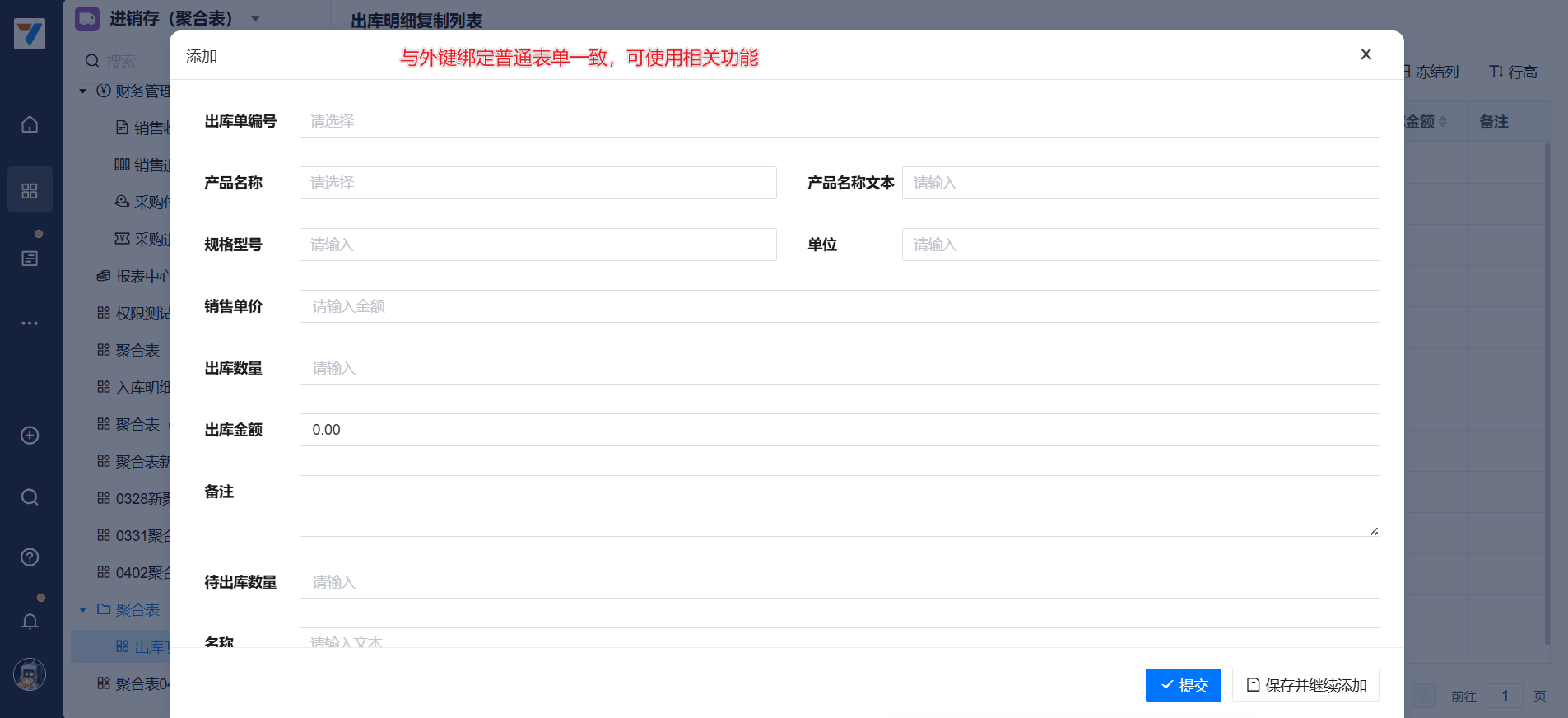
Task: Open the notifications bell icon
Action: pos(30,621)
